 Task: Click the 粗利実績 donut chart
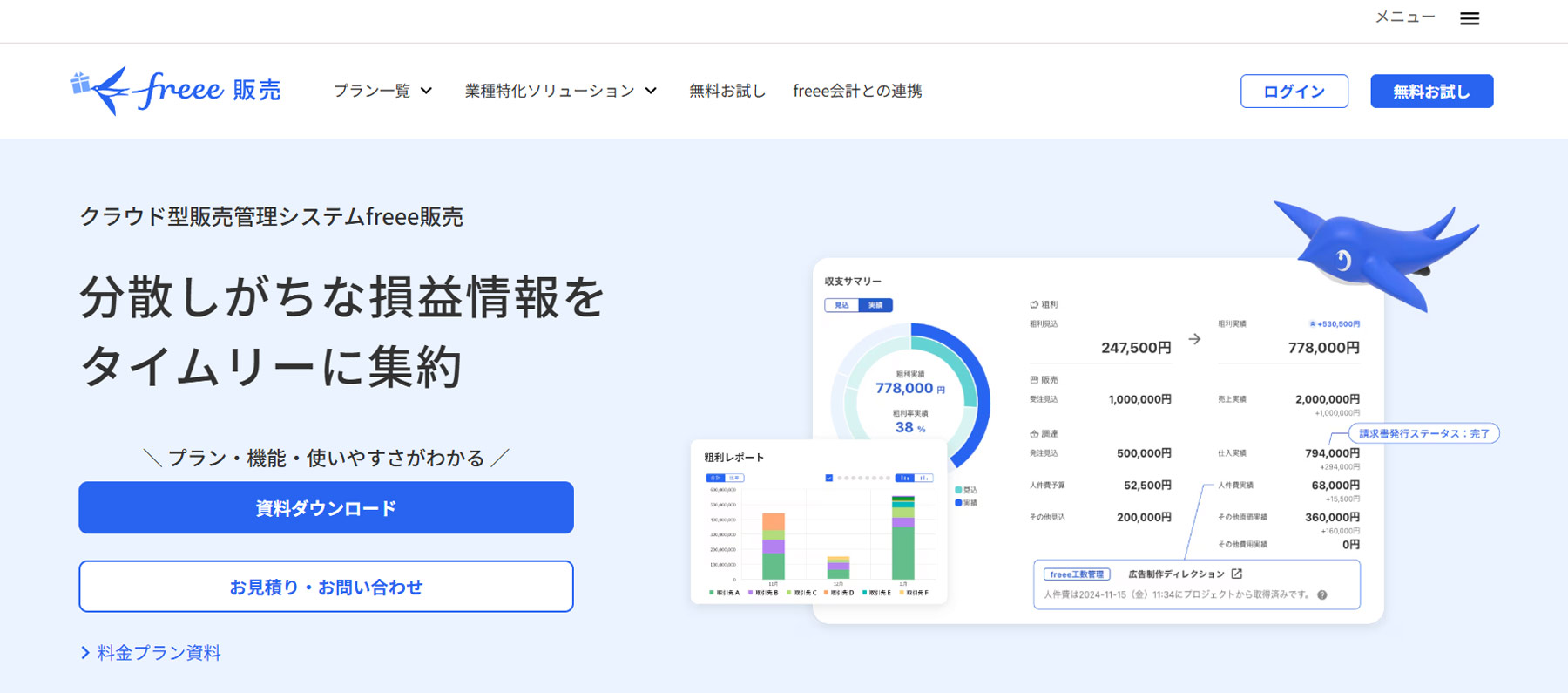(x=911, y=402)
